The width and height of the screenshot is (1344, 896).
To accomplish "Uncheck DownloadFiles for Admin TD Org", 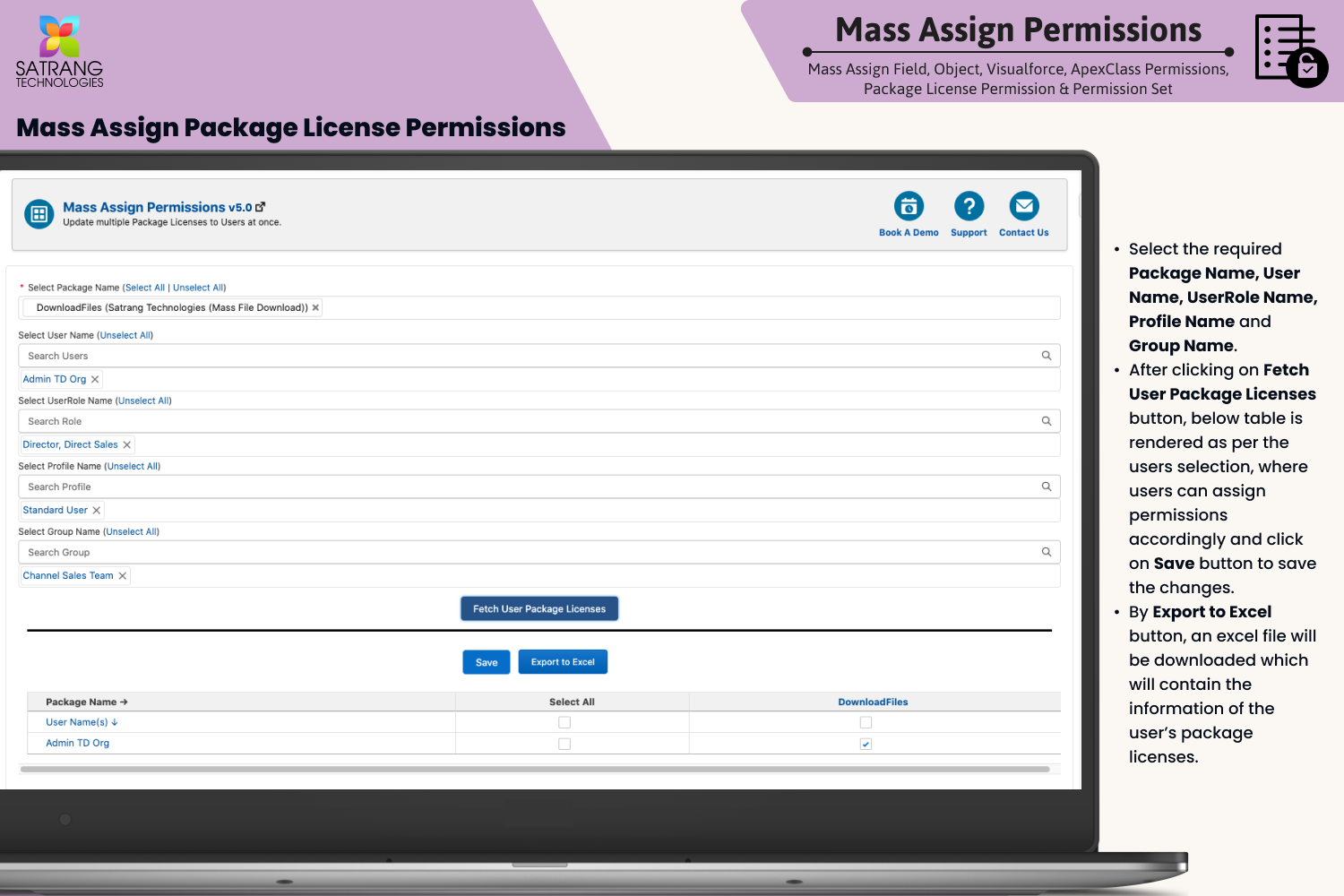I will [x=866, y=744].
